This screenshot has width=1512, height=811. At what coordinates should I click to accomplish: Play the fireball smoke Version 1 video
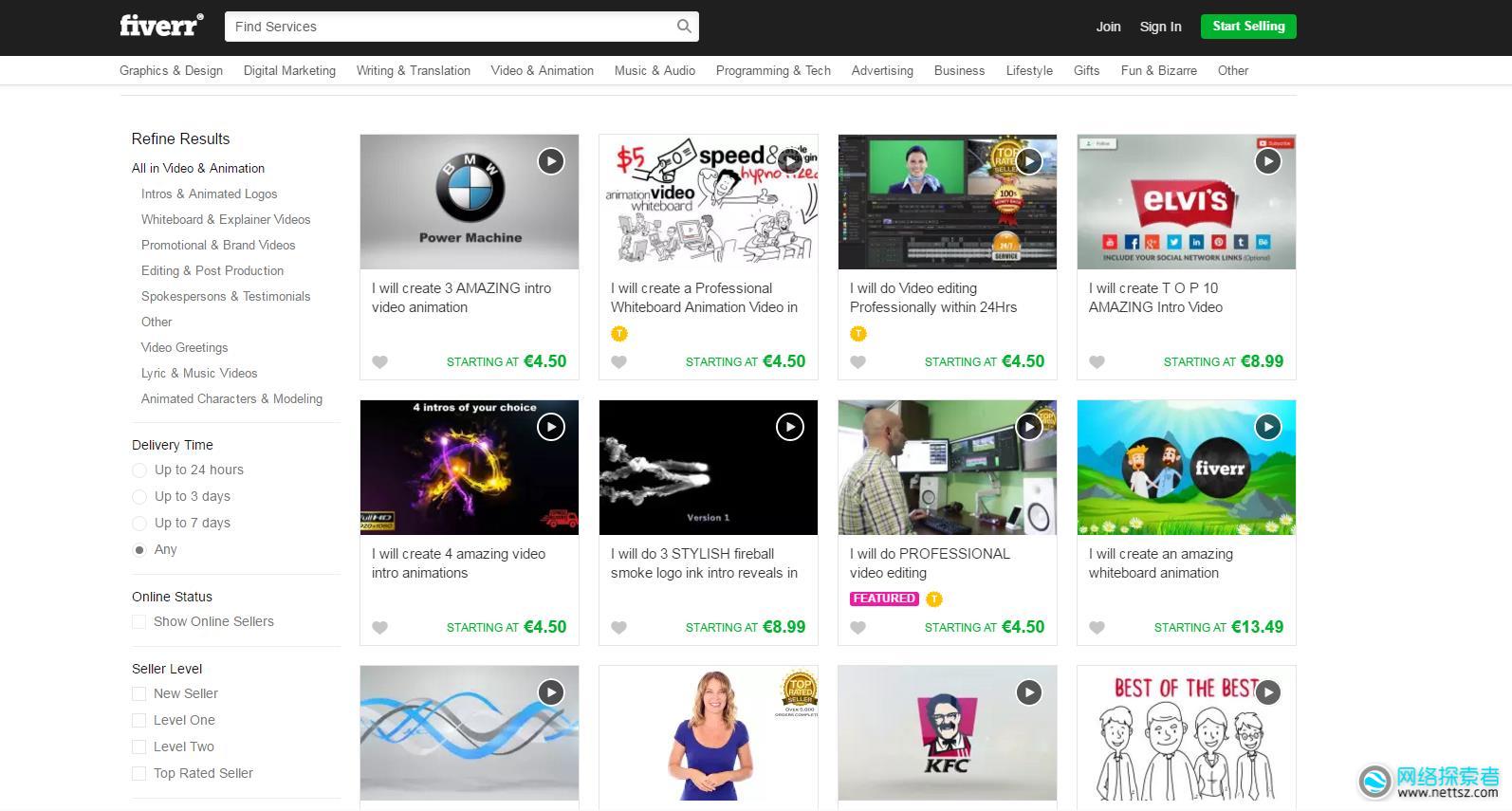[x=790, y=427]
